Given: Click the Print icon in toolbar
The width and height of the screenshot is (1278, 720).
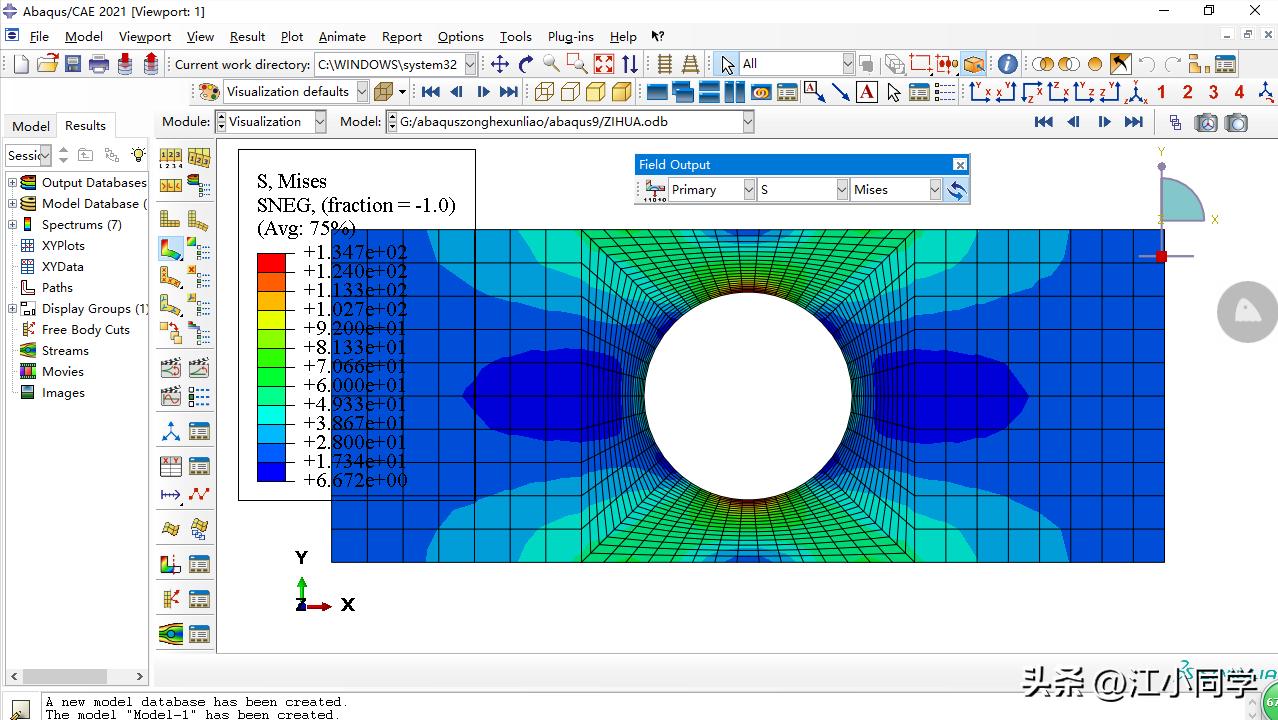Looking at the screenshot, I should pos(99,64).
